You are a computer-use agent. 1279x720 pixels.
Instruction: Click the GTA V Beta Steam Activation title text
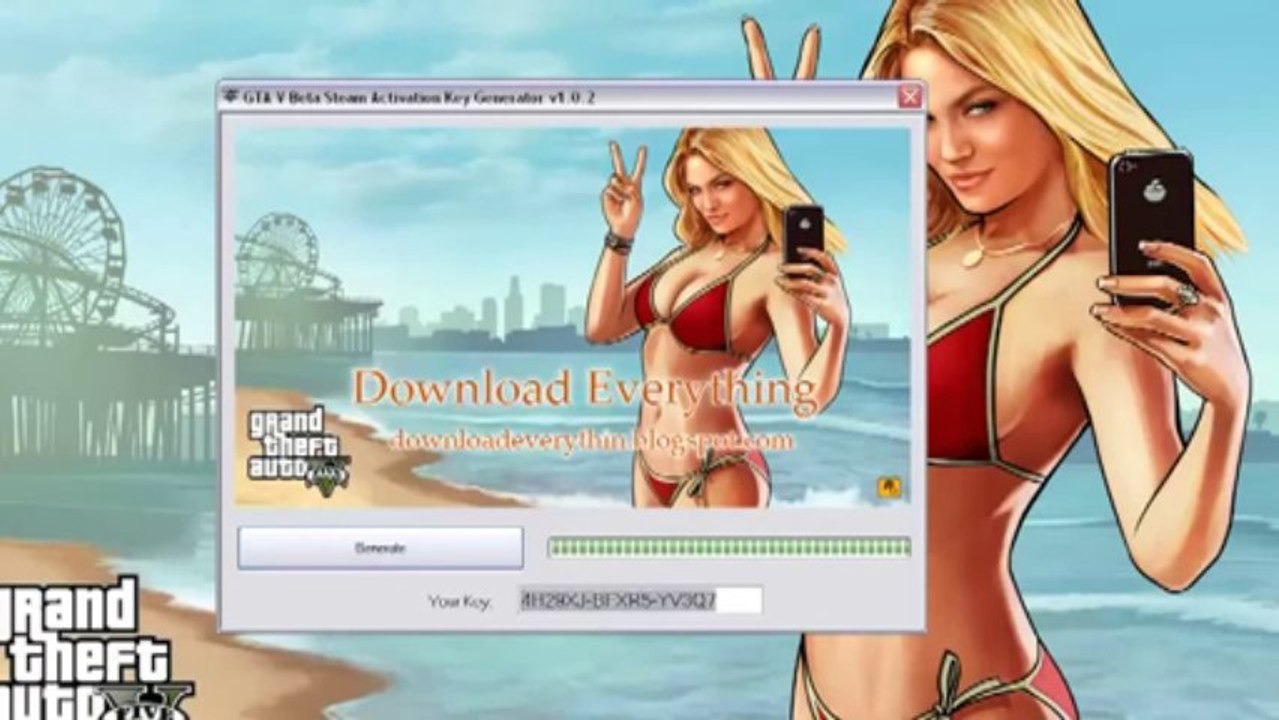(x=418, y=97)
